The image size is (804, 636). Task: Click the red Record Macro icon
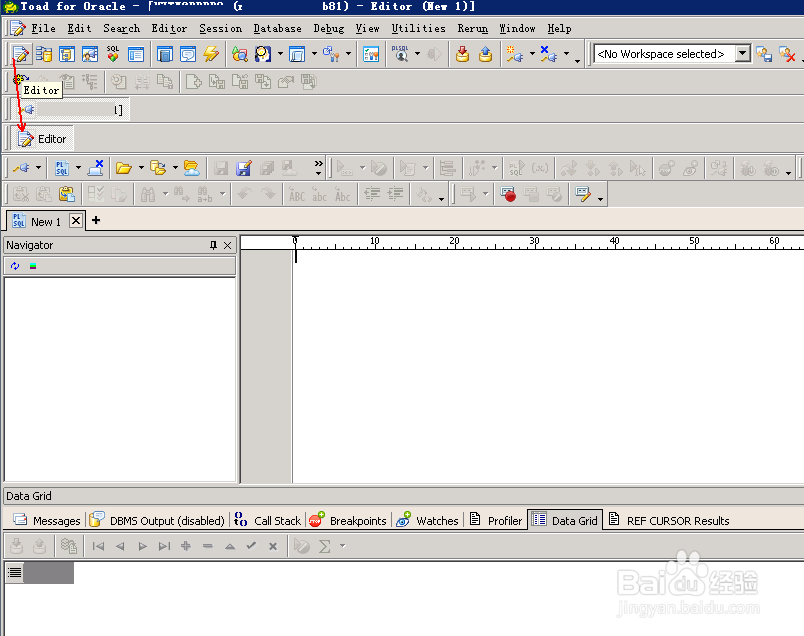(508, 194)
